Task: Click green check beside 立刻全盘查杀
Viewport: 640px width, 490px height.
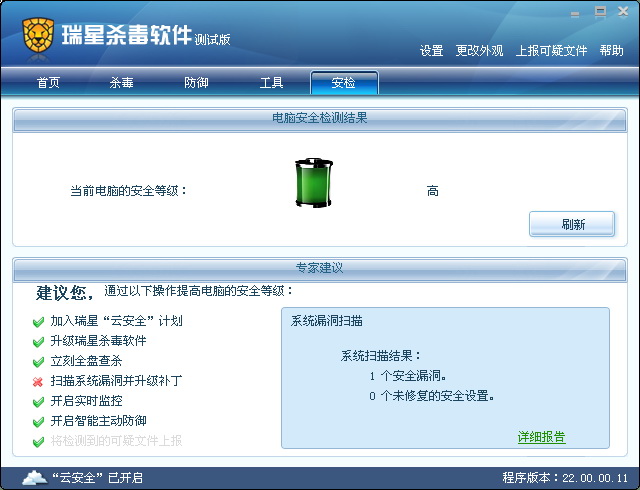Action: click(38, 361)
